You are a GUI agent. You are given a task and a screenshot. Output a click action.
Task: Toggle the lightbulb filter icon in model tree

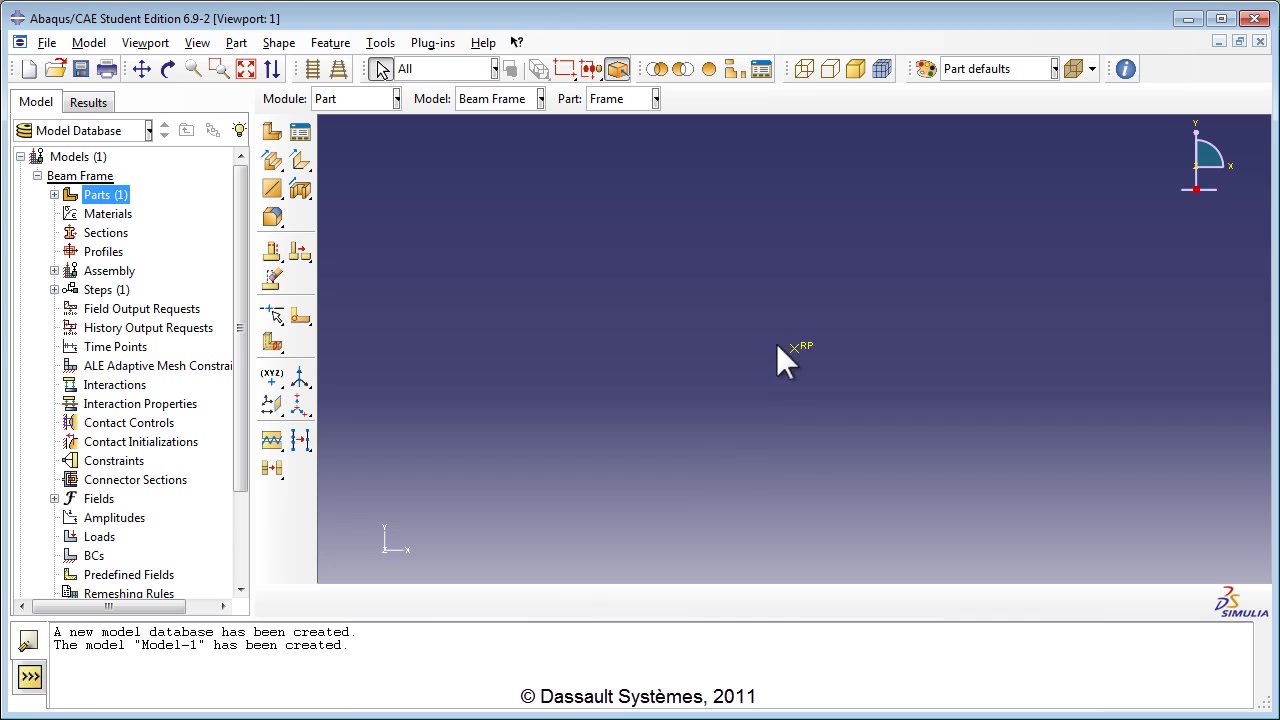(239, 131)
